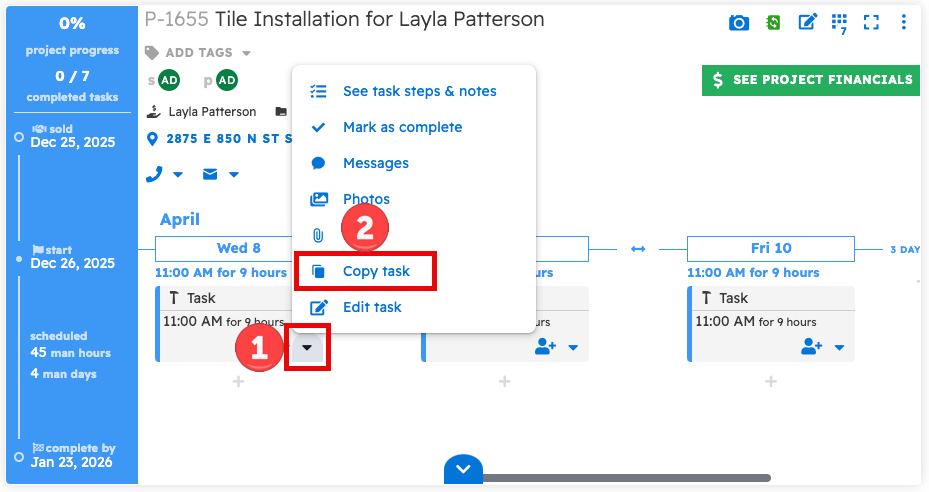This screenshot has width=929, height=492.
Task: Select Copy task from the menu
Action: 377,271
